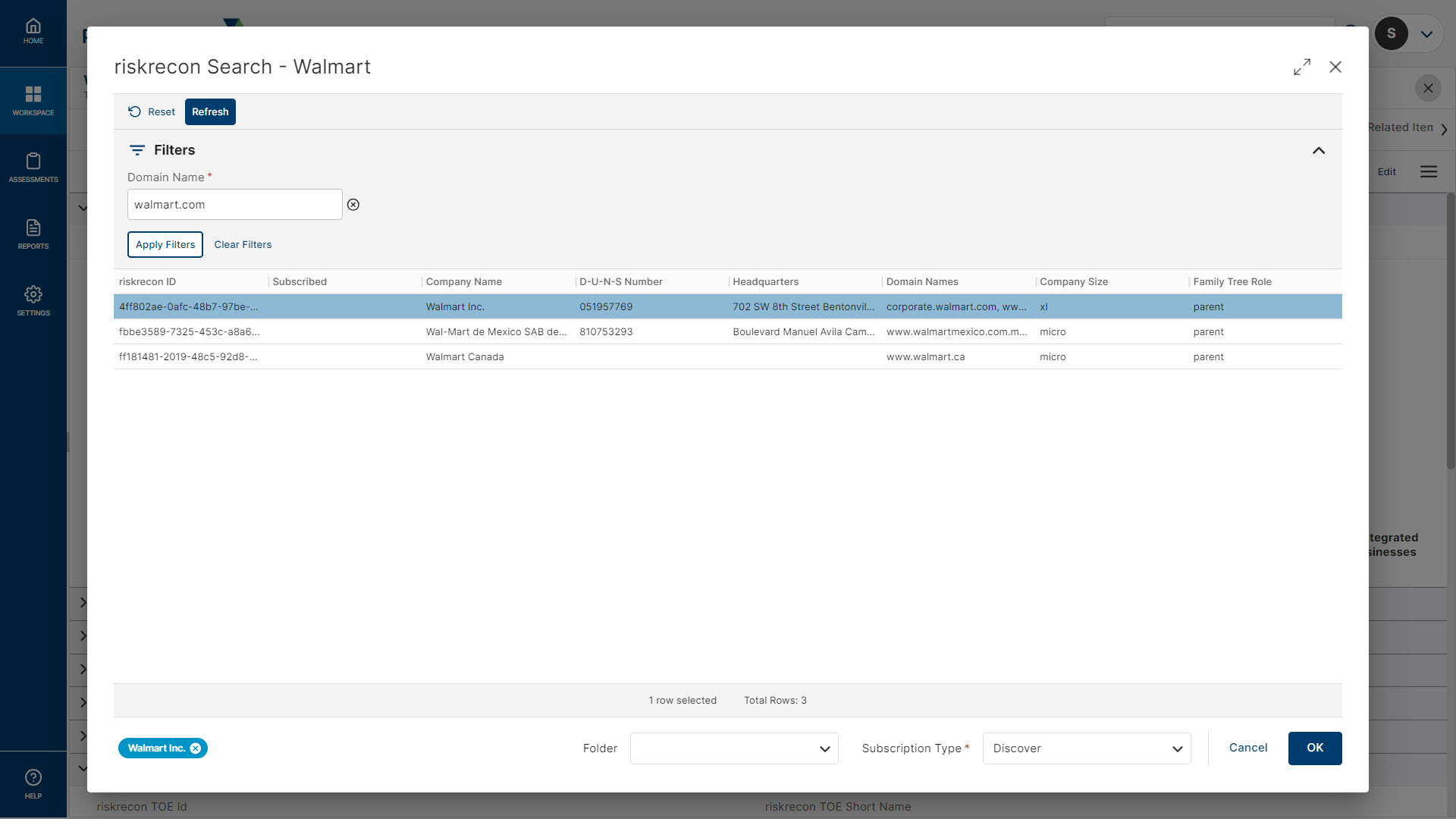Click OK to confirm selection
The height and width of the screenshot is (819, 1456).
pos(1315,748)
